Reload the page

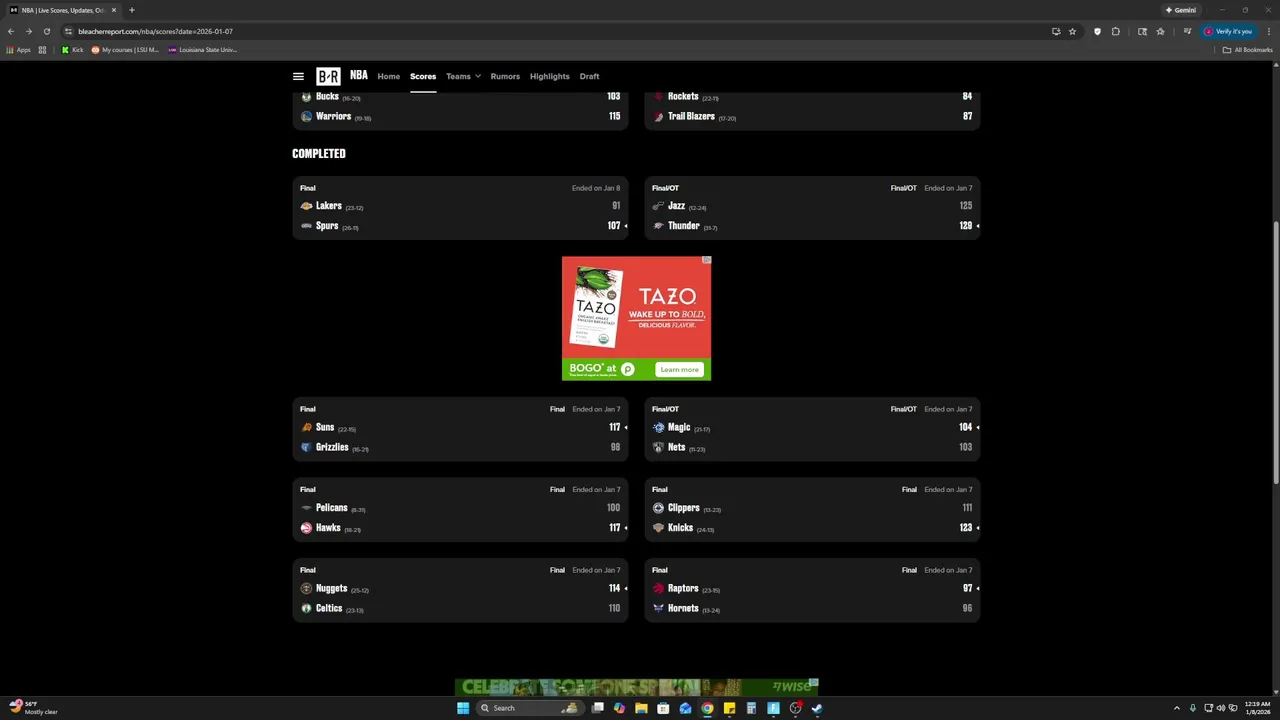tap(46, 31)
